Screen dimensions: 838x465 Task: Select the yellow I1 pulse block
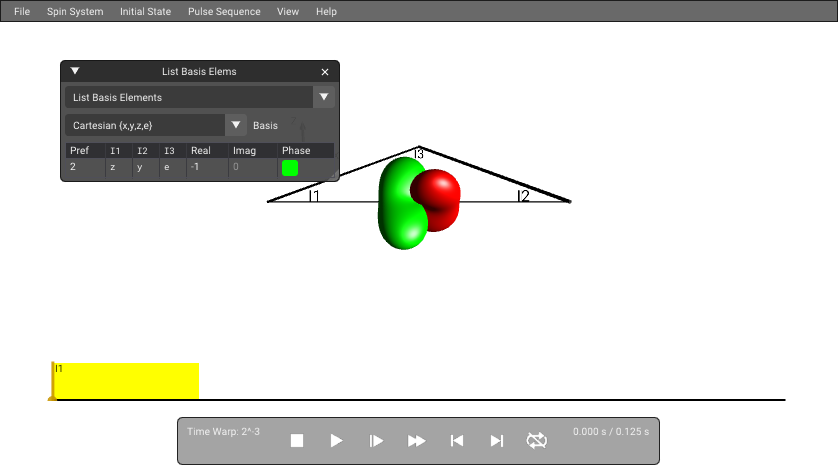127,381
